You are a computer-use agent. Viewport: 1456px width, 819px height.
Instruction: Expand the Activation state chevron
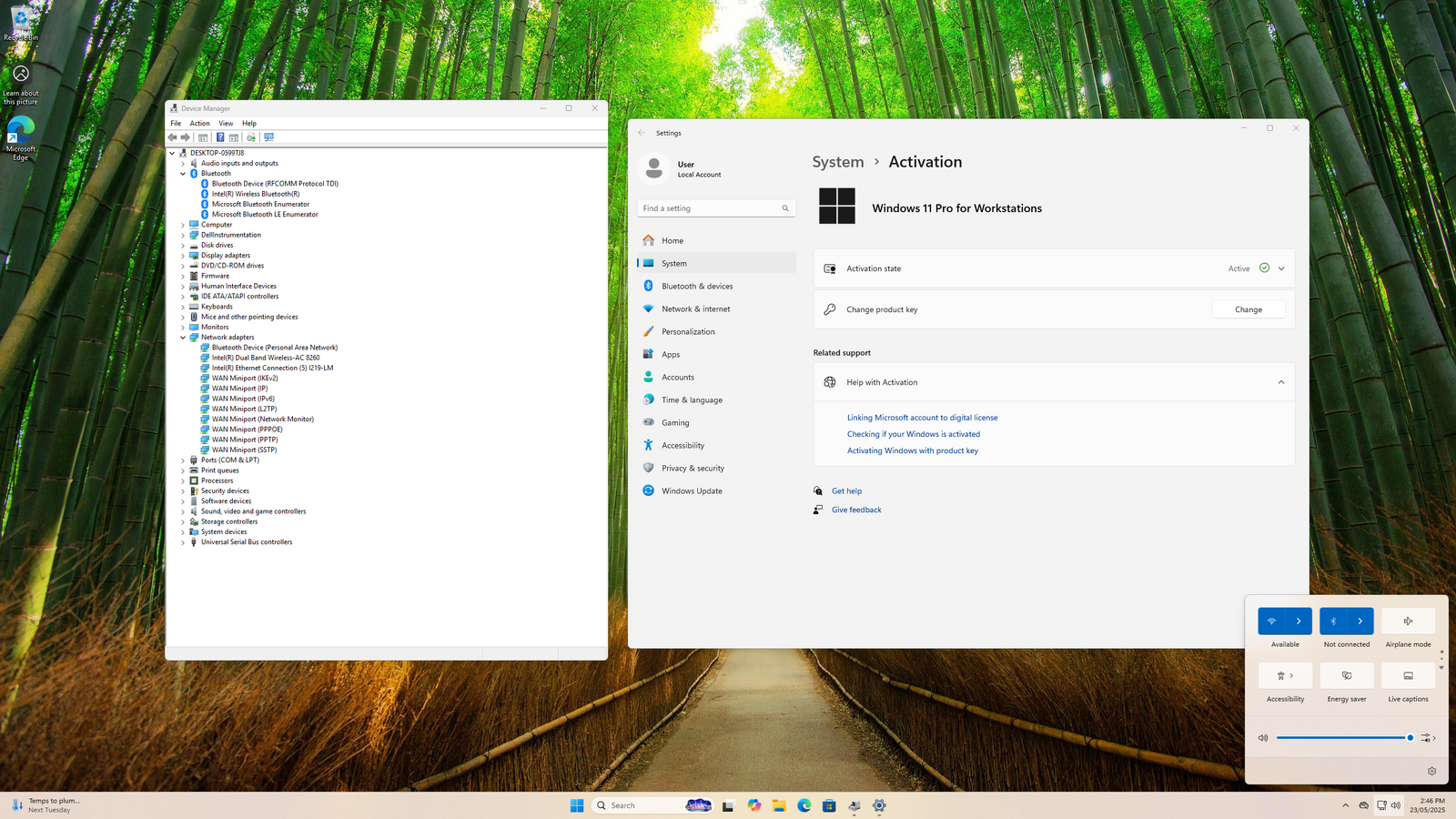click(1281, 268)
